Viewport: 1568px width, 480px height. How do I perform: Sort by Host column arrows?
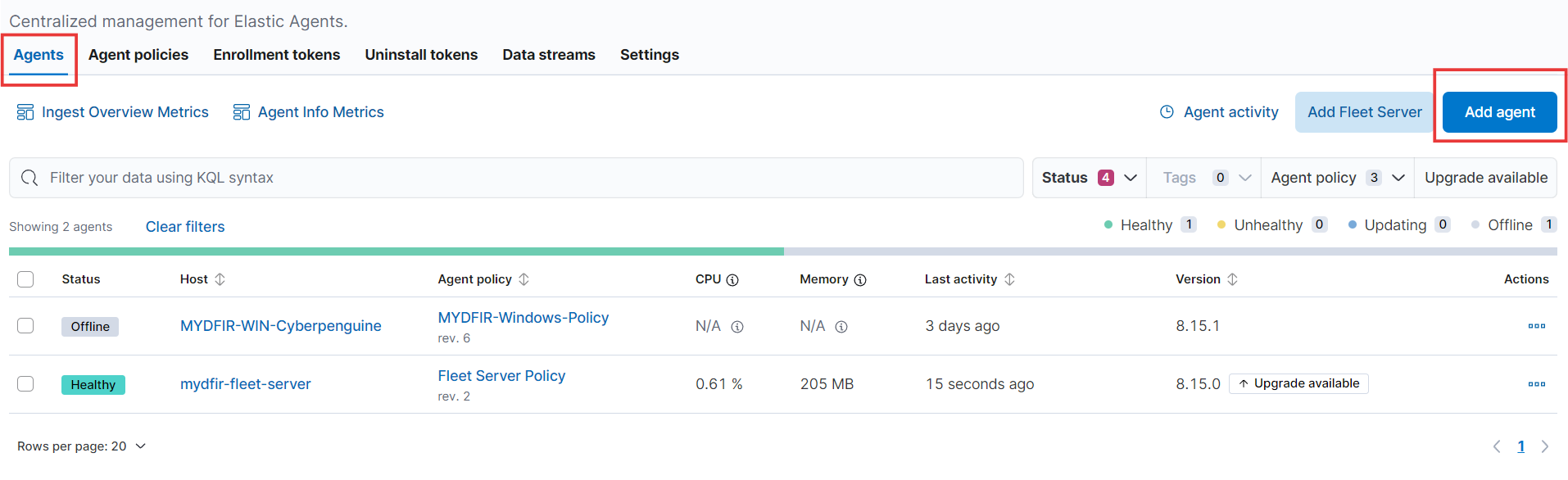tap(220, 279)
